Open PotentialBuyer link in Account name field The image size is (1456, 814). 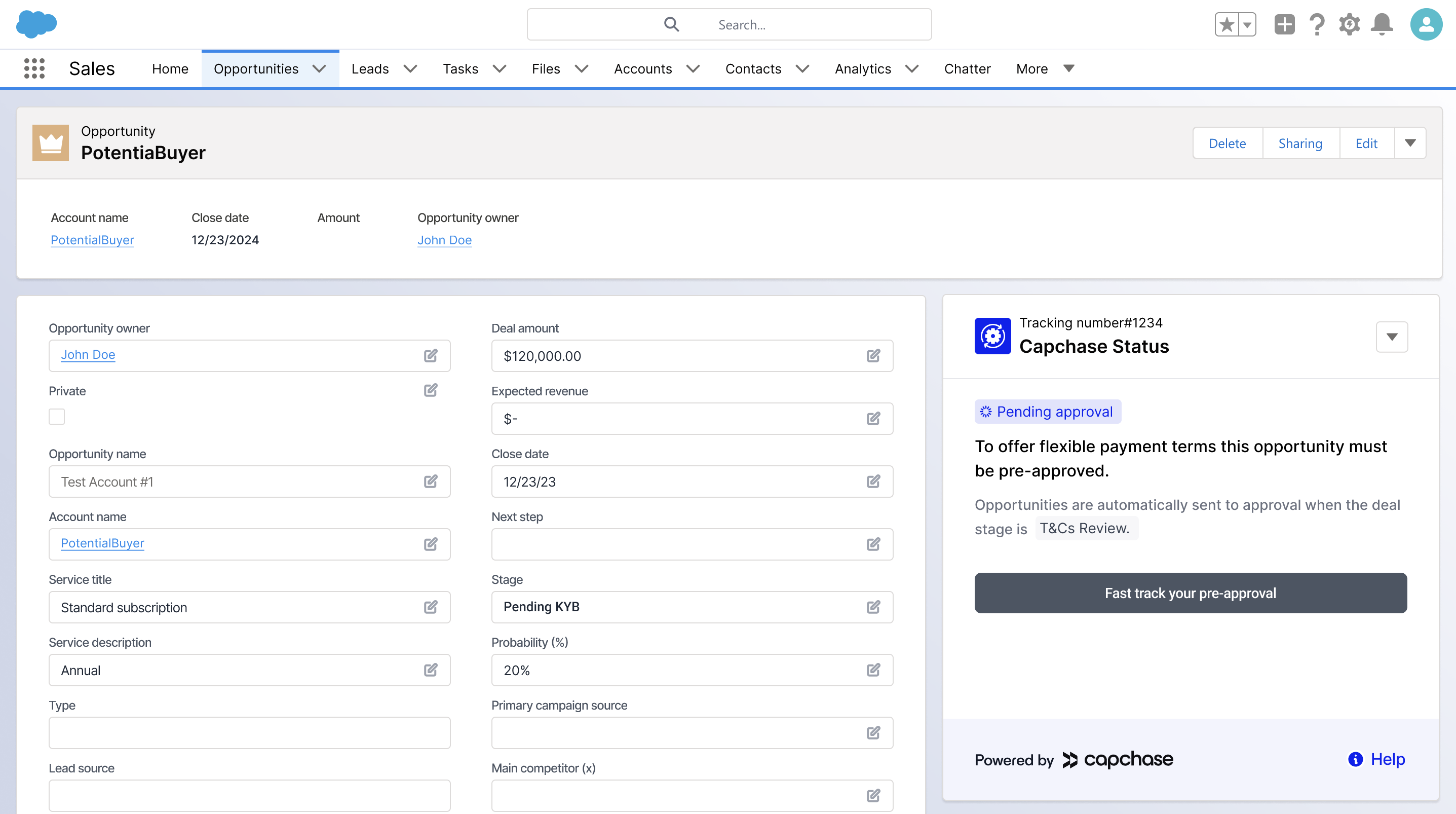[102, 543]
